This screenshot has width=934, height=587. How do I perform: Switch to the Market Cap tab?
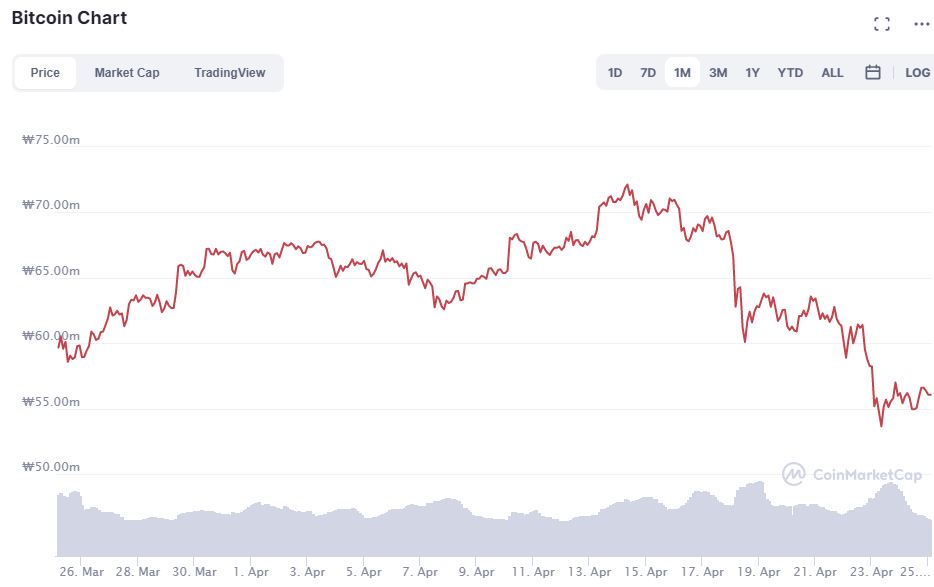click(127, 72)
